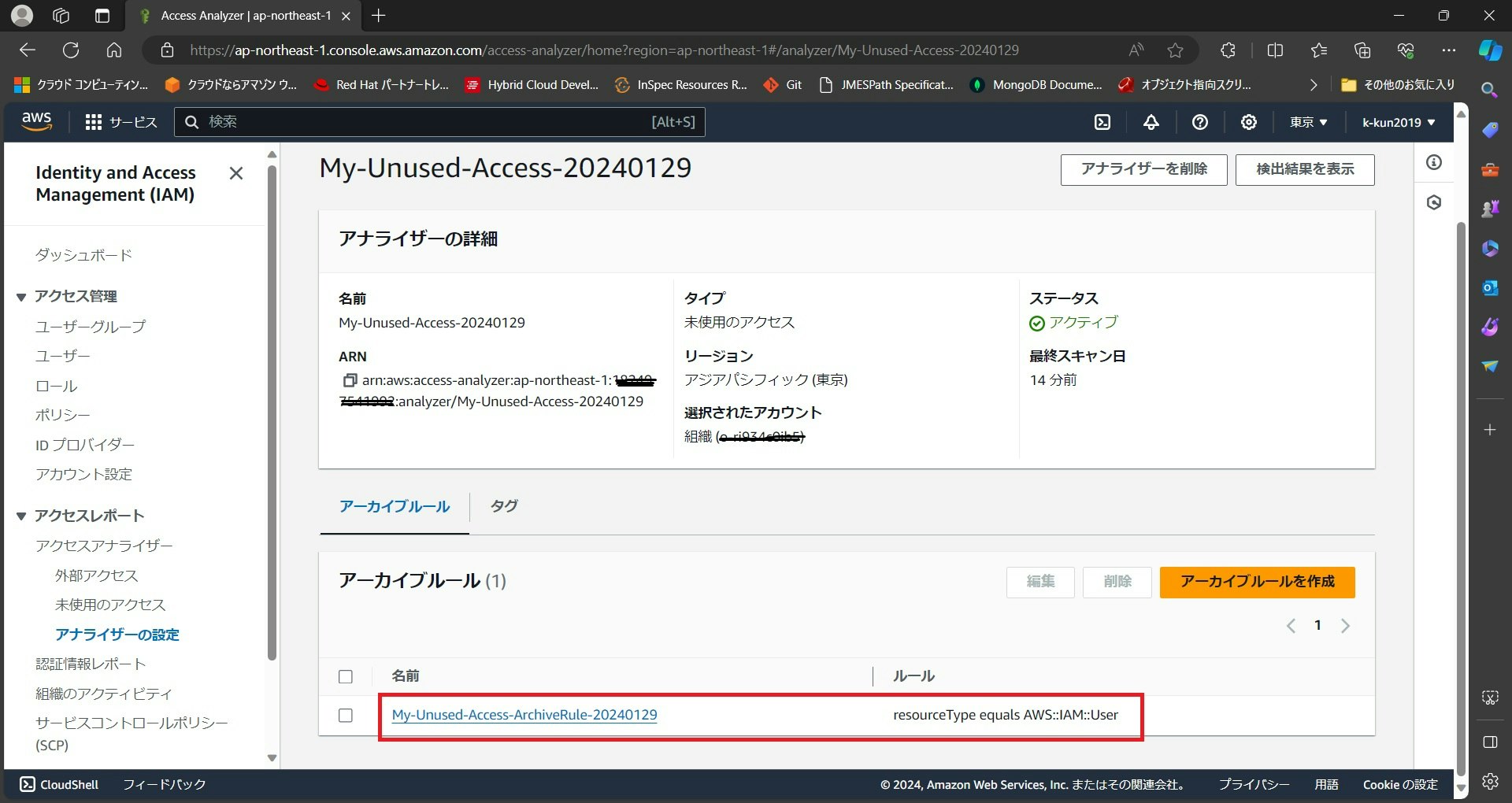Launch the CloudShell icon in top navigation
1512x803 pixels.
pos(1102,122)
